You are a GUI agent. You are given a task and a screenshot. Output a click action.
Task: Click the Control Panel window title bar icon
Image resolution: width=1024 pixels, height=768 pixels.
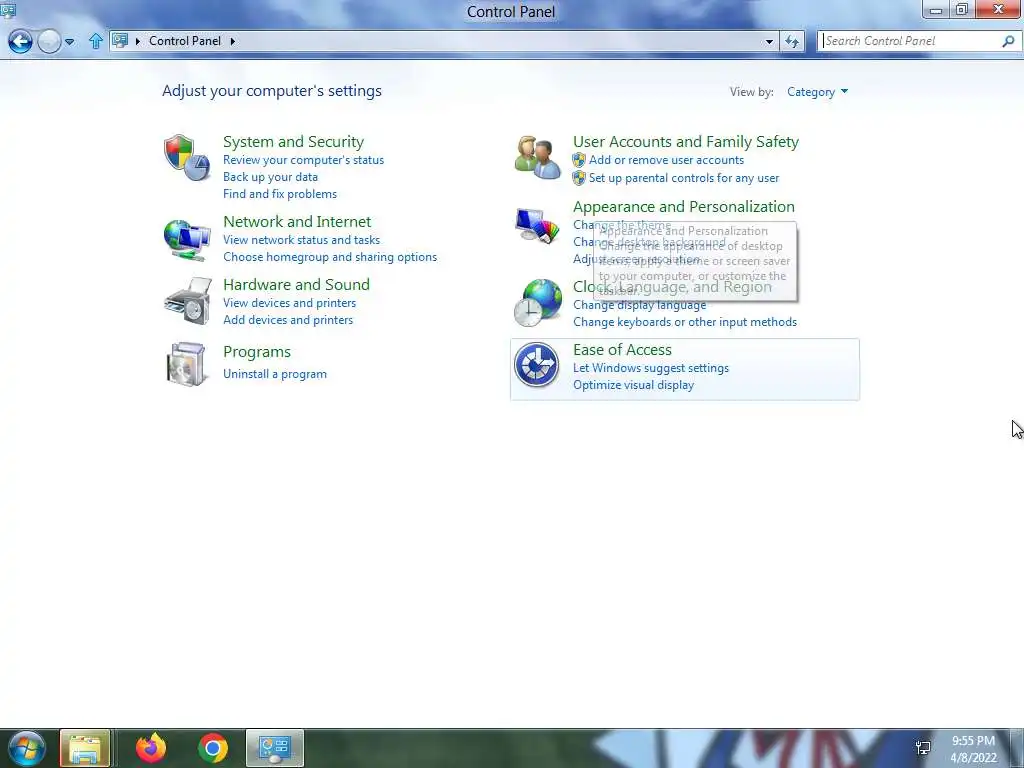(8, 10)
